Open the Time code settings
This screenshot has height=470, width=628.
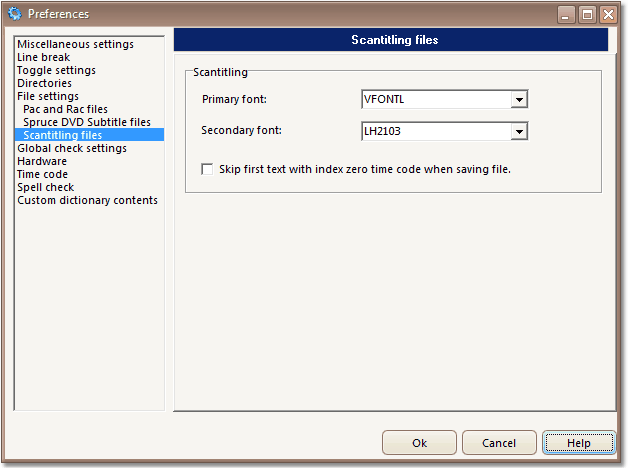coord(42,175)
